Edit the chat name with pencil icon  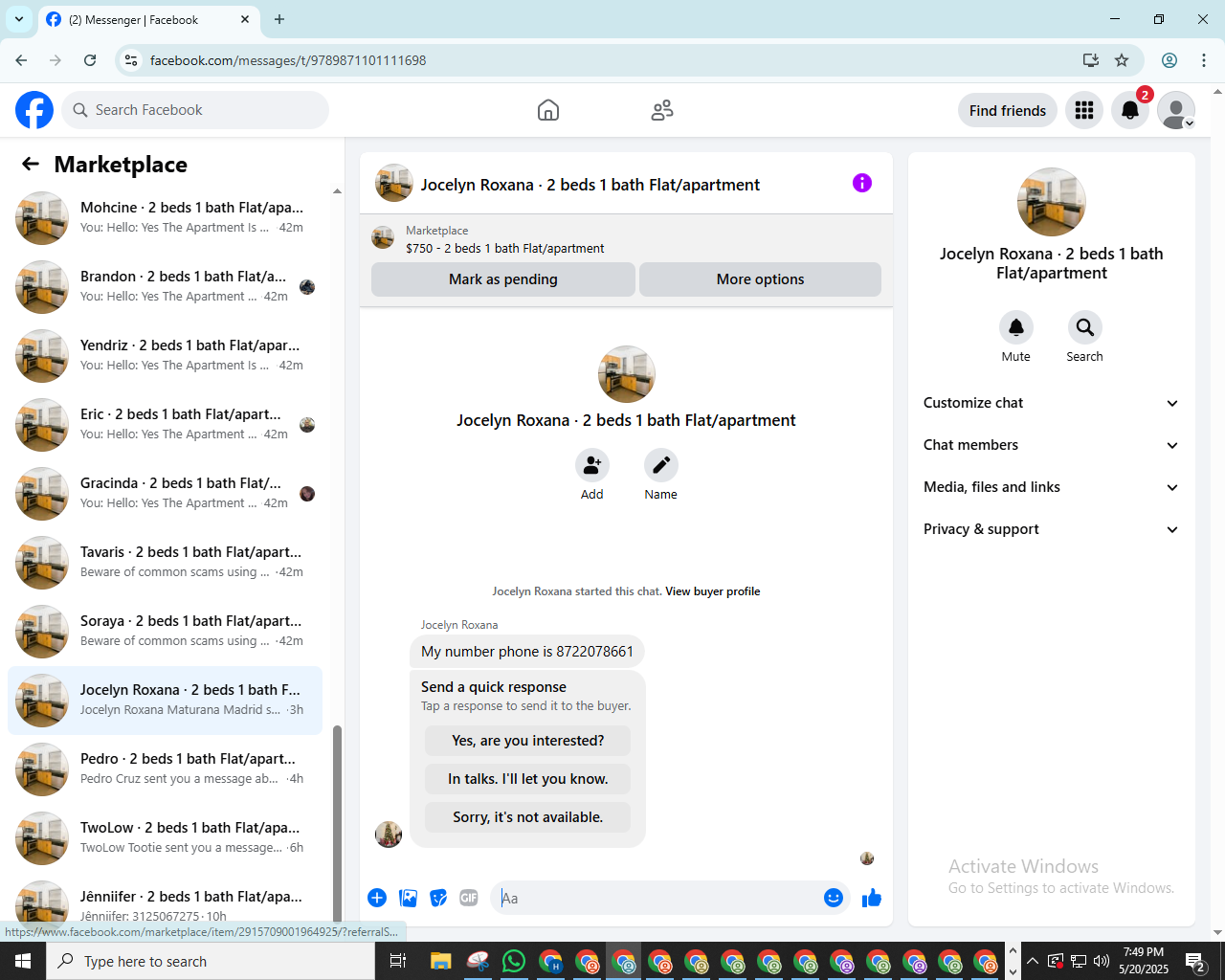point(661,465)
